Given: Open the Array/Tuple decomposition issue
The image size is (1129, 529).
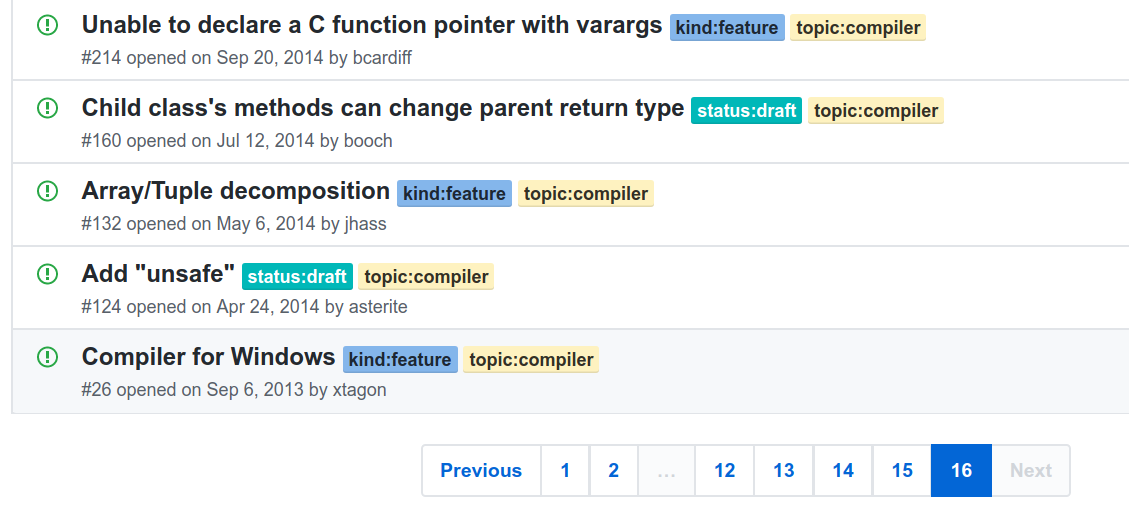Looking at the screenshot, I should click(235, 191).
